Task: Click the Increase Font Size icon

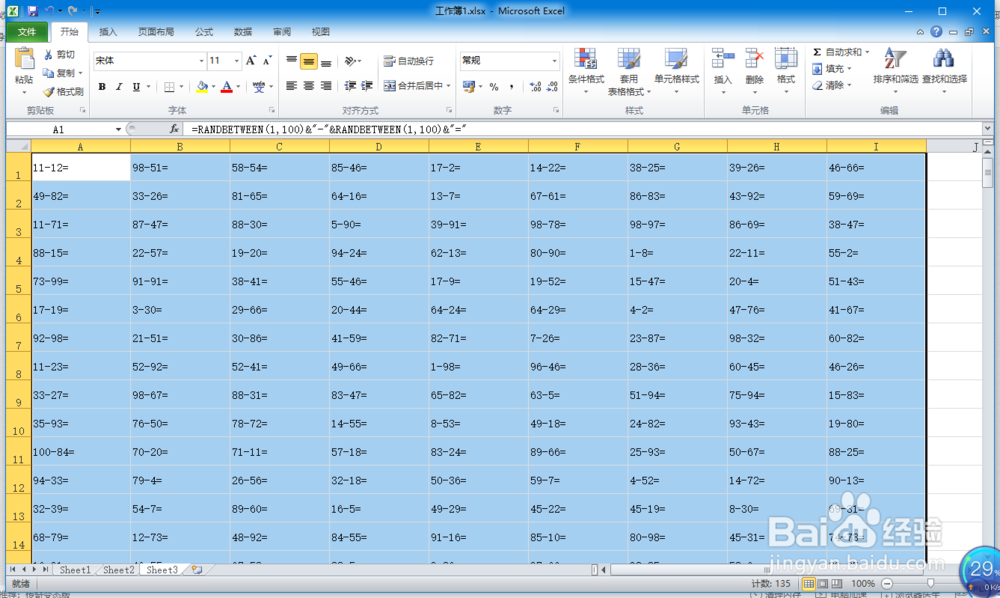Action: click(x=251, y=61)
